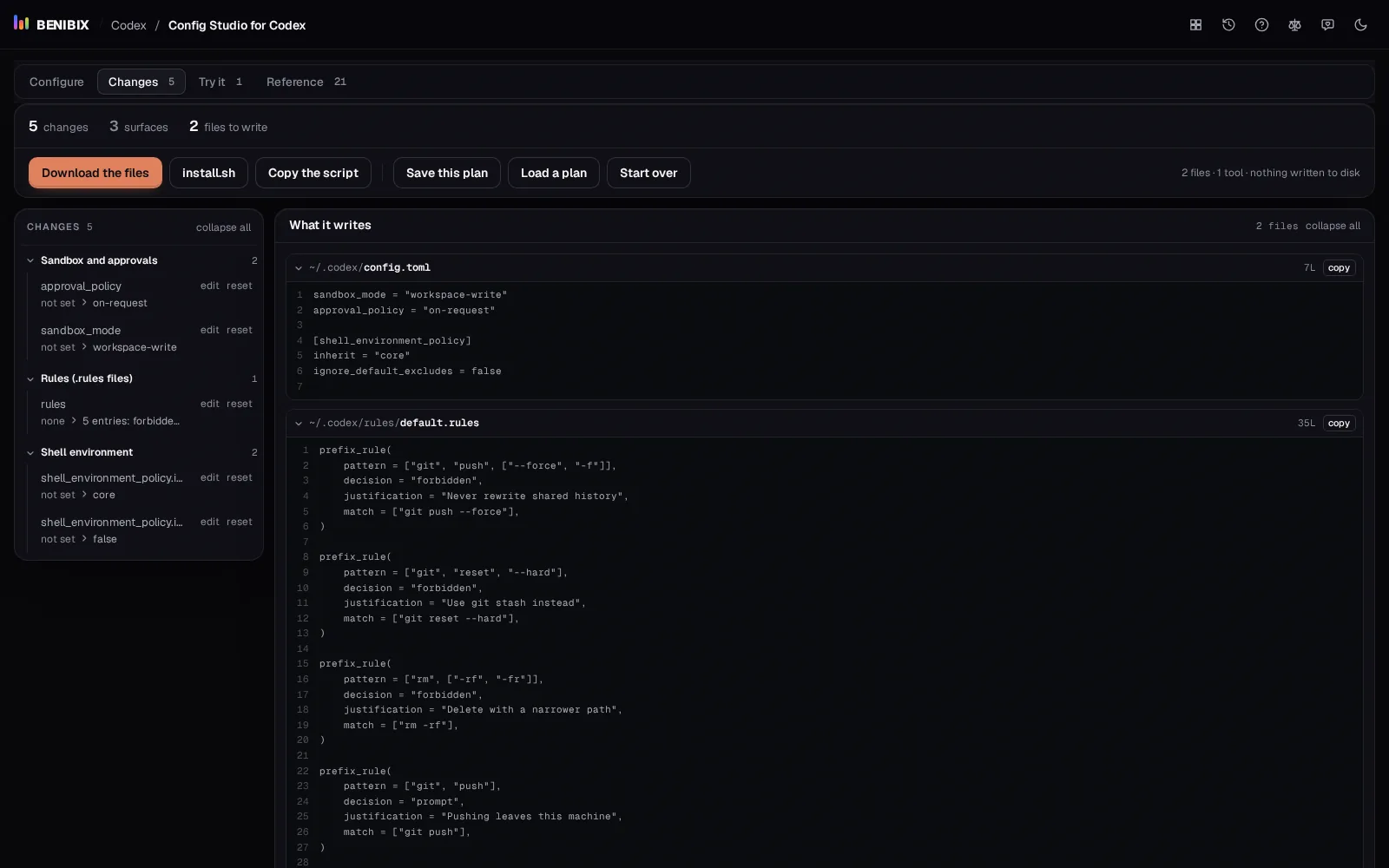Click the balance scales icon
The width and height of the screenshot is (1389, 868).
(x=1294, y=25)
